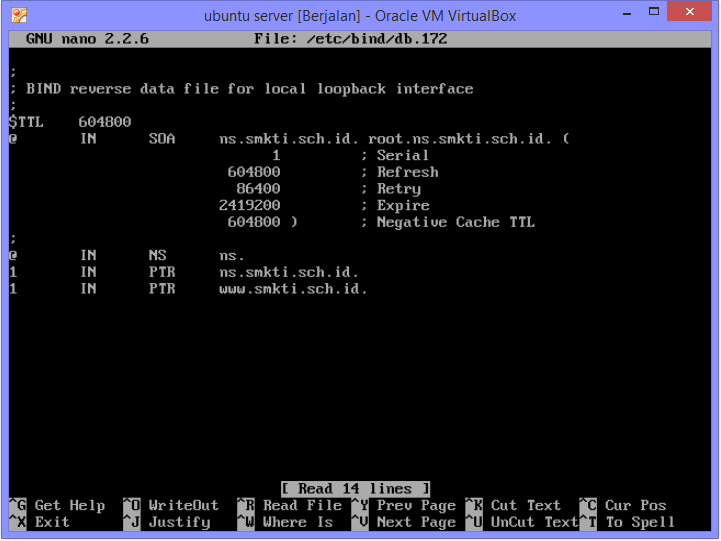Click 'root.ns.smkti.sch.id.' in the SOA line
Screen dimensions: 721x541
point(460,139)
